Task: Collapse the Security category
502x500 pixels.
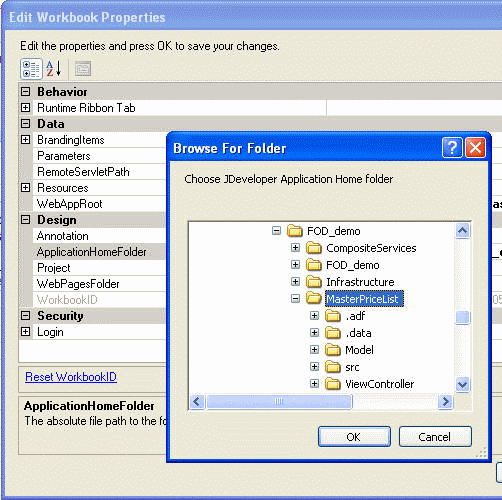Action: coord(25,315)
